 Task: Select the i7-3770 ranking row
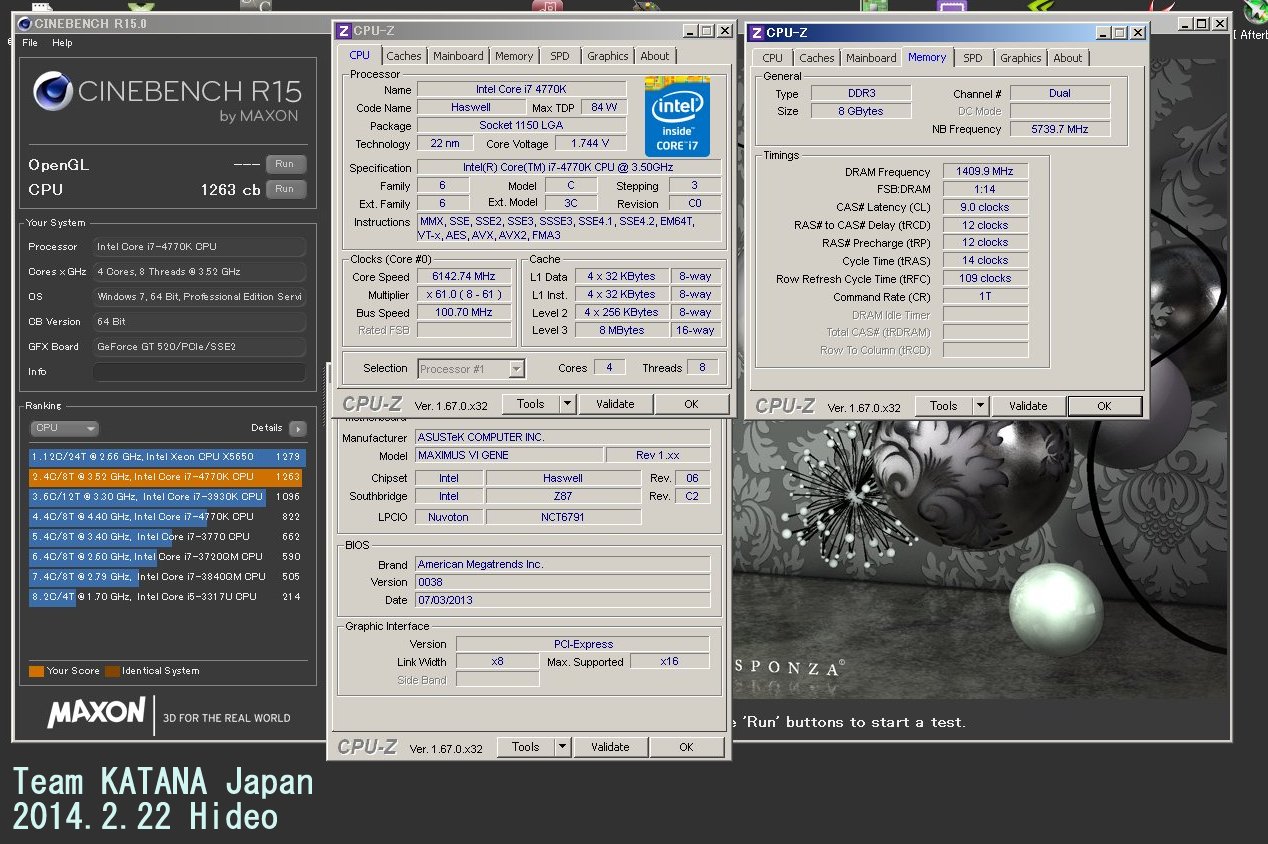(x=166, y=537)
